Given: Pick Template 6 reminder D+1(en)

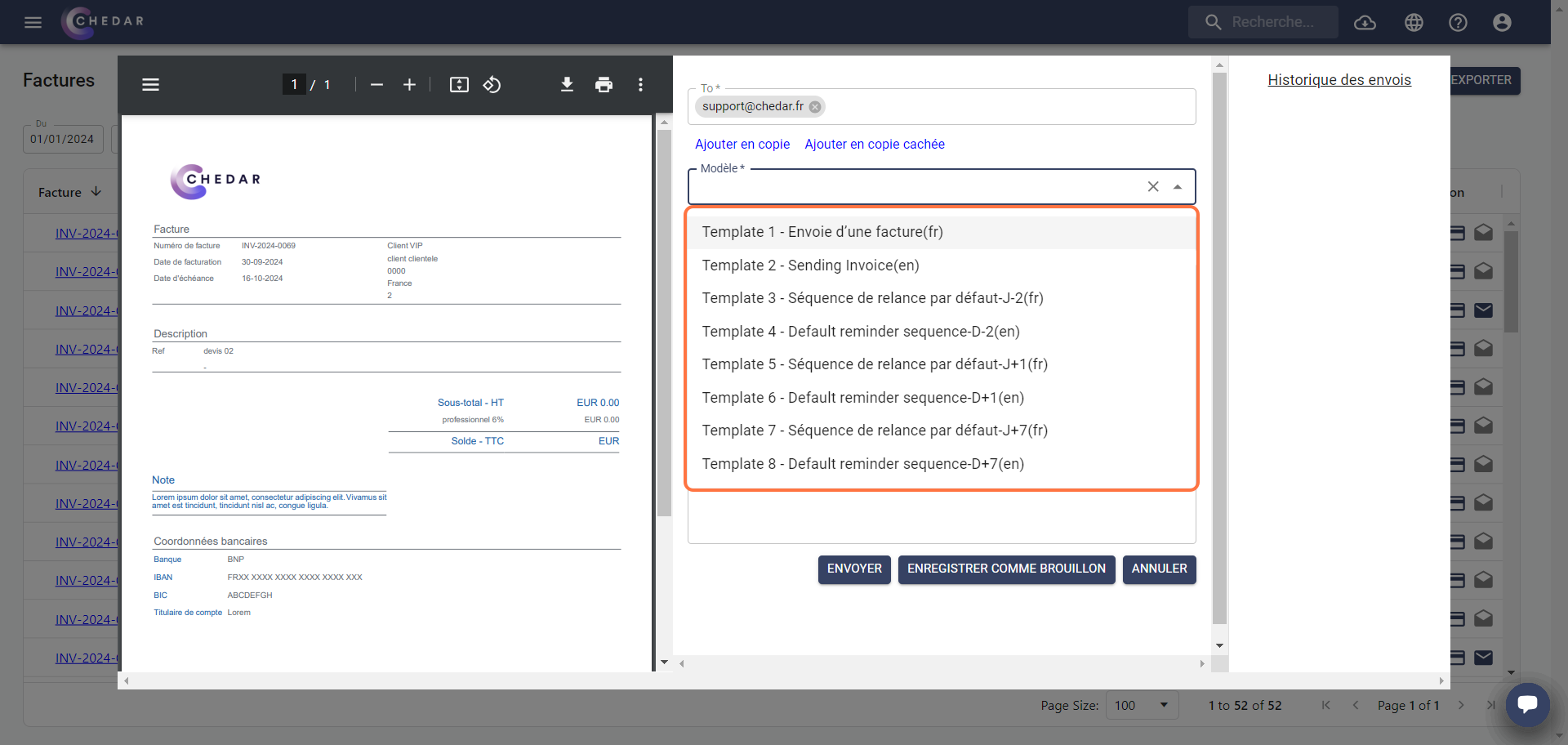Looking at the screenshot, I should pyautogui.click(x=942, y=398).
